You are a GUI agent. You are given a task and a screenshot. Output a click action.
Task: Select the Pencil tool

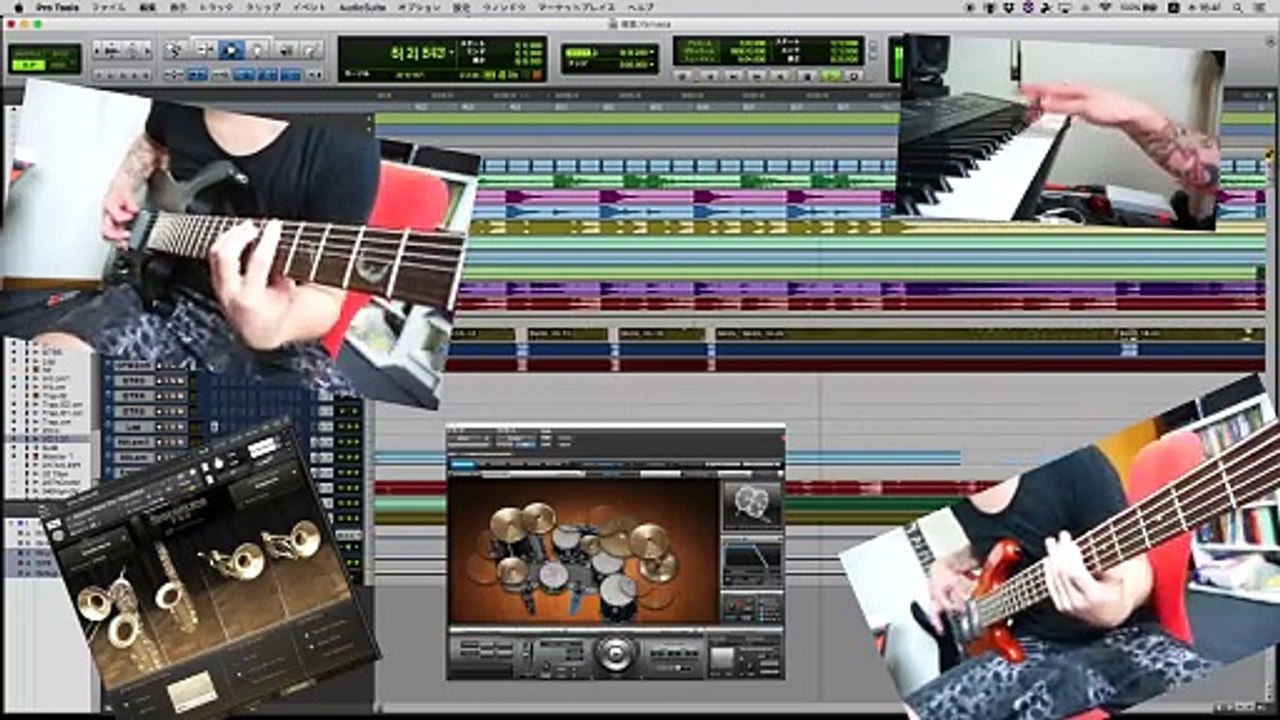[312, 49]
